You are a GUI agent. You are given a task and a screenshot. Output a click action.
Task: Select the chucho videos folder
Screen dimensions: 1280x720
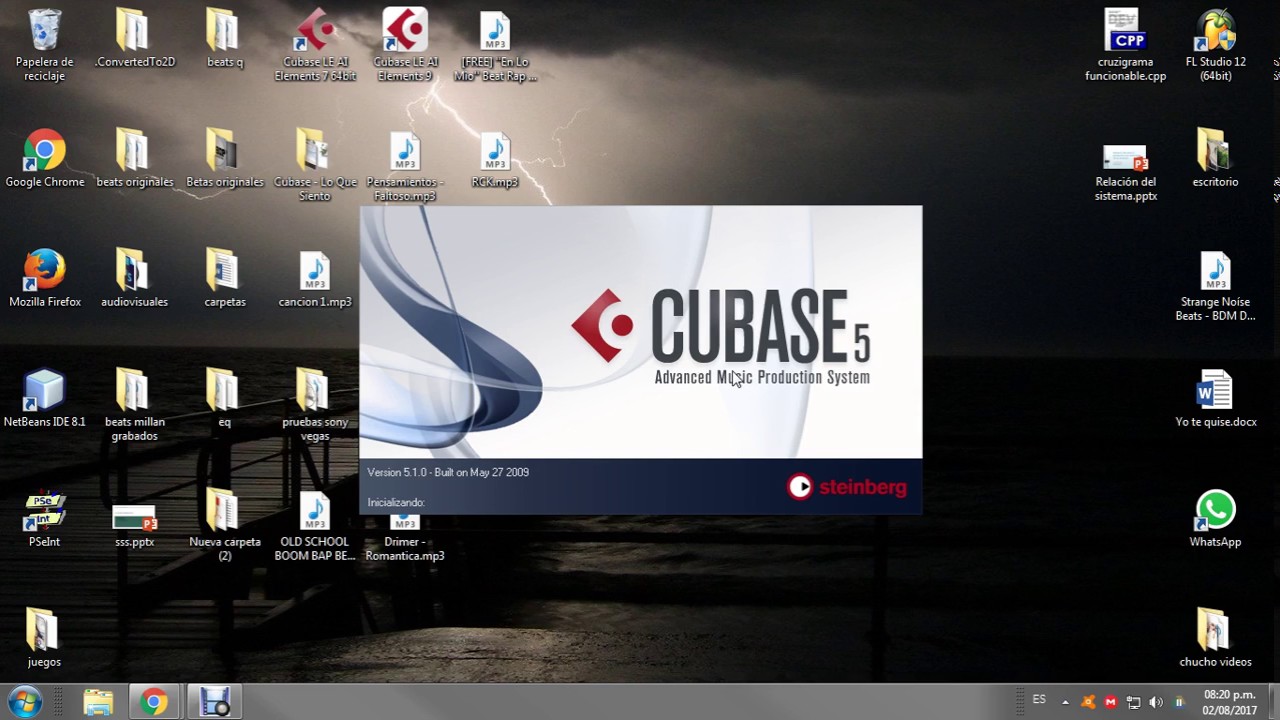tap(1215, 640)
